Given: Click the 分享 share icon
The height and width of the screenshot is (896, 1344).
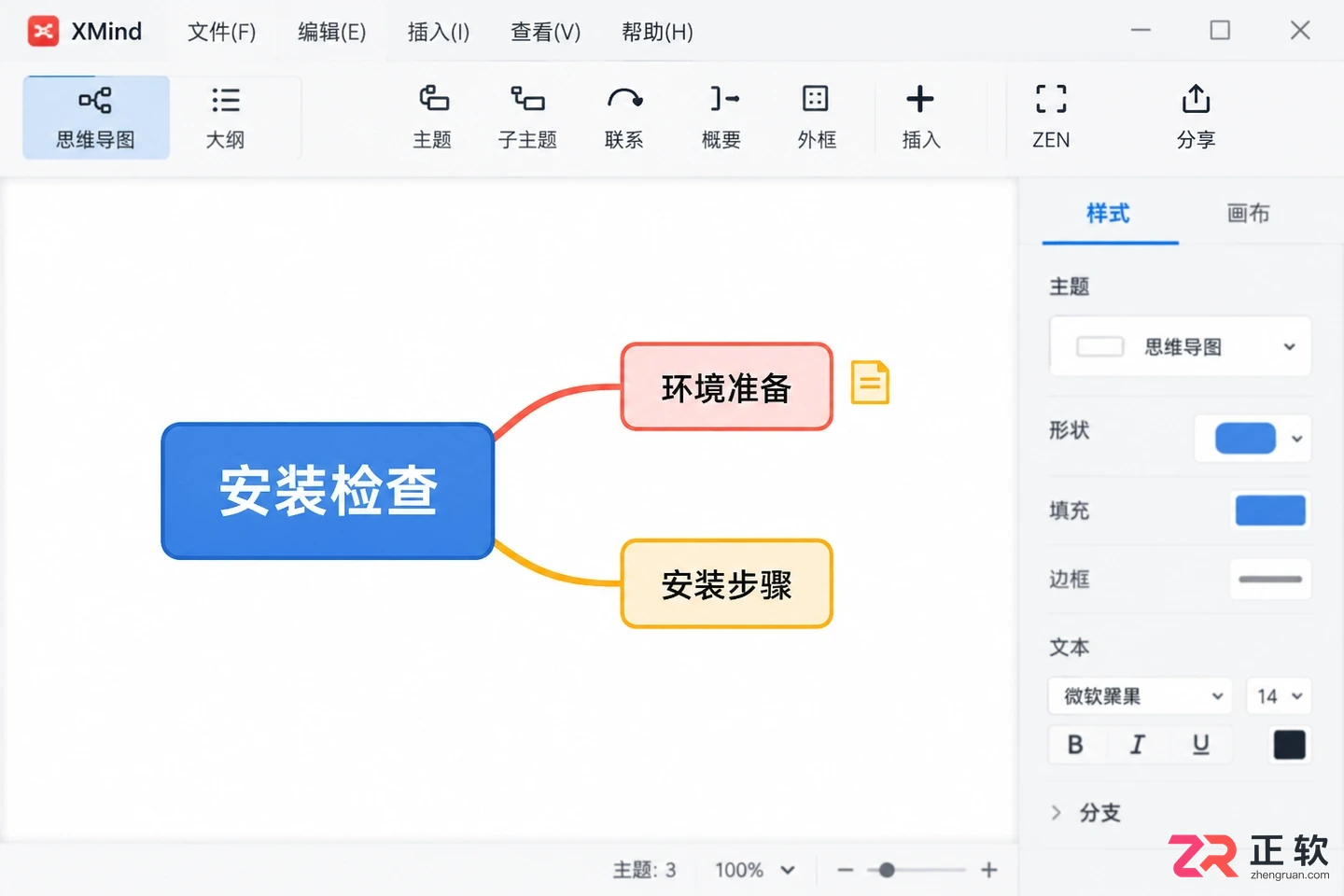Looking at the screenshot, I should click(x=1196, y=118).
